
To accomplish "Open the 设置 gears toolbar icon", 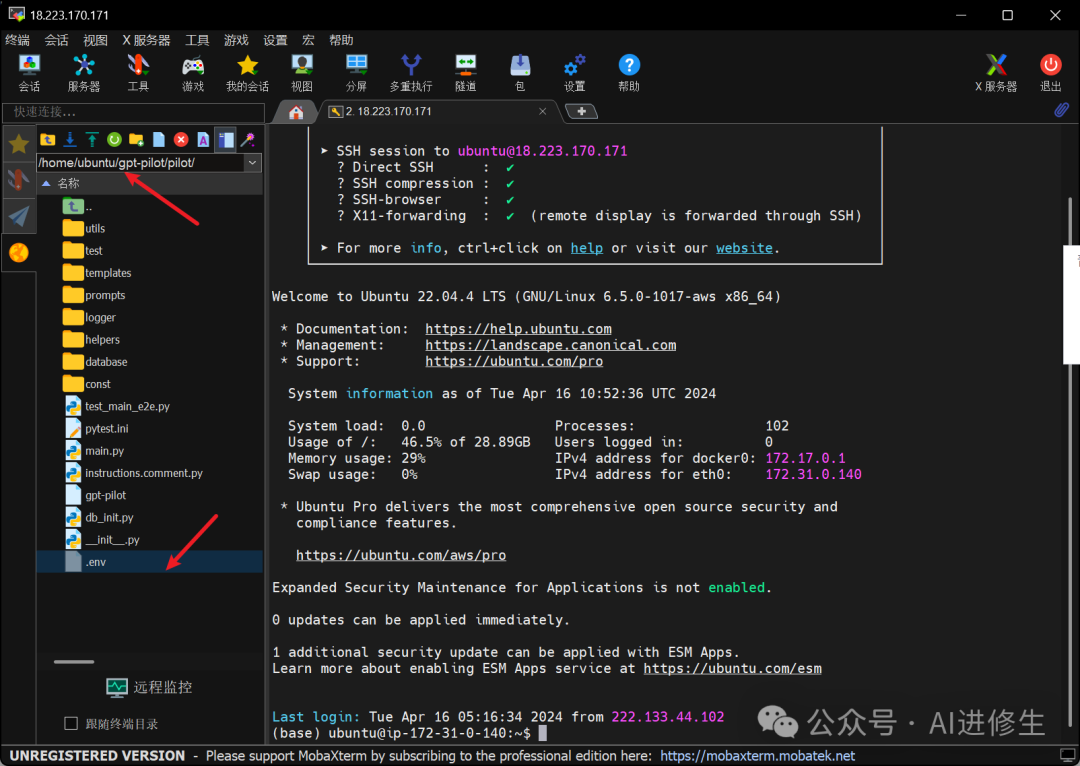I will coord(574,72).
